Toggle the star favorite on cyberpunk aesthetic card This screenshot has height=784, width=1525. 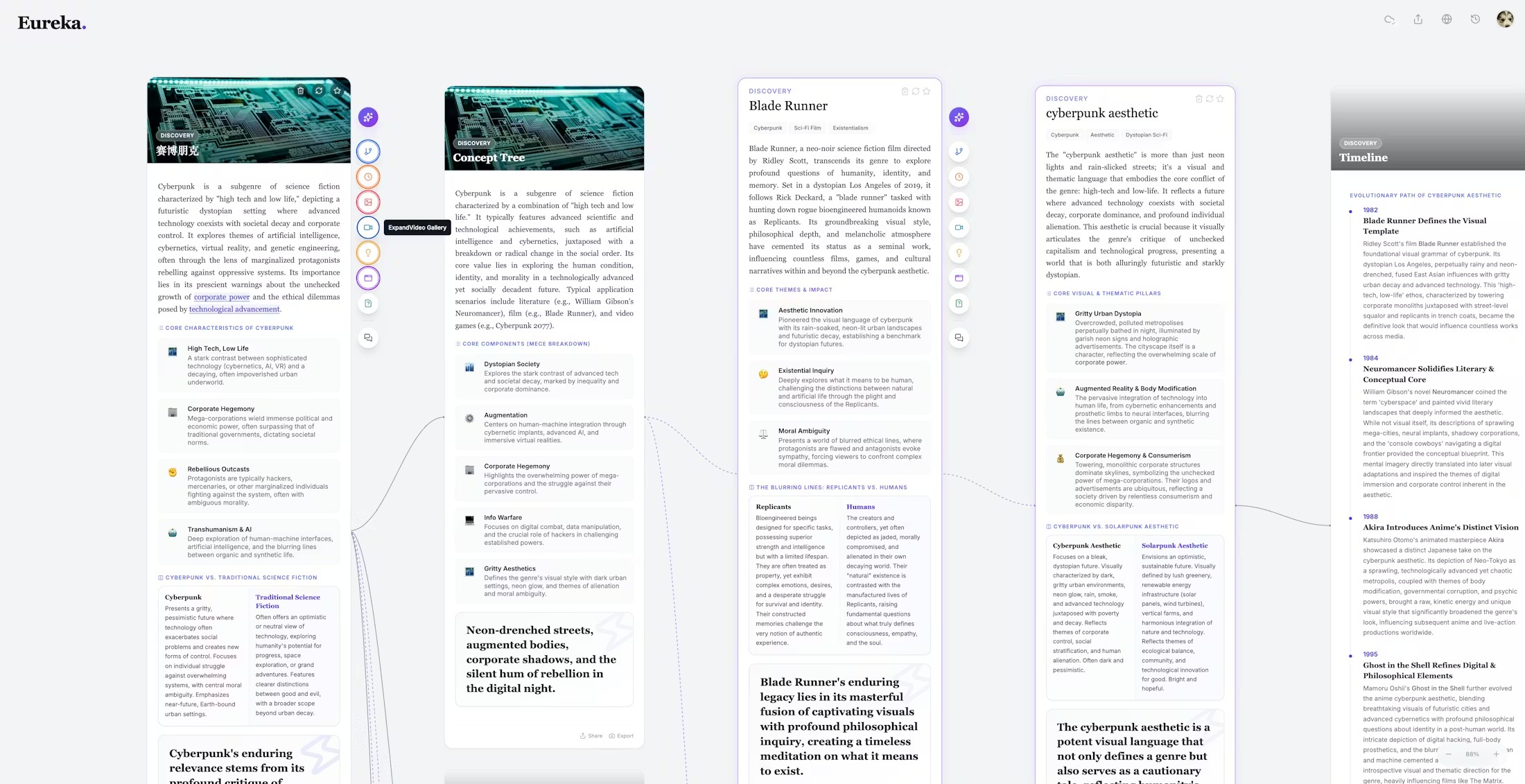pyautogui.click(x=1221, y=99)
